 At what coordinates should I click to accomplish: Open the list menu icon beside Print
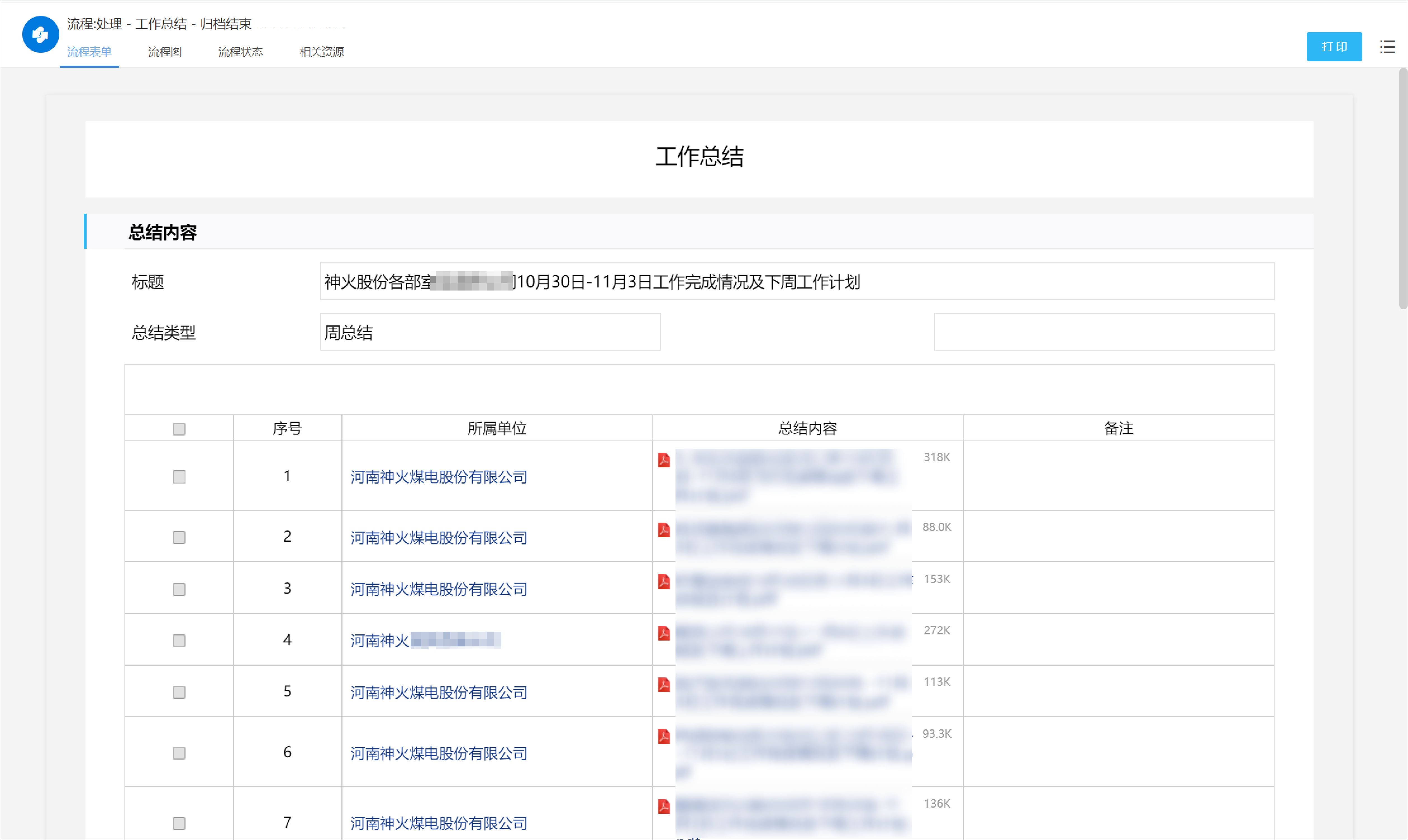click(x=1387, y=47)
